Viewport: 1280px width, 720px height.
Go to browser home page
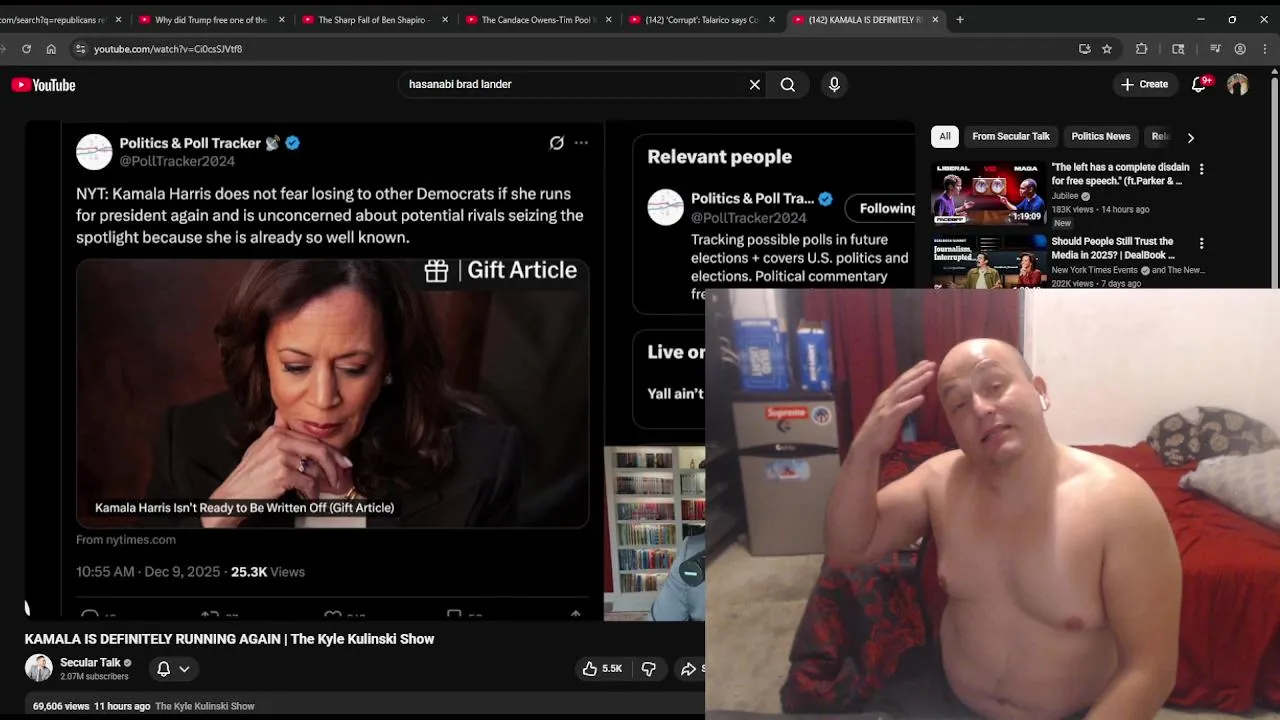(51, 49)
